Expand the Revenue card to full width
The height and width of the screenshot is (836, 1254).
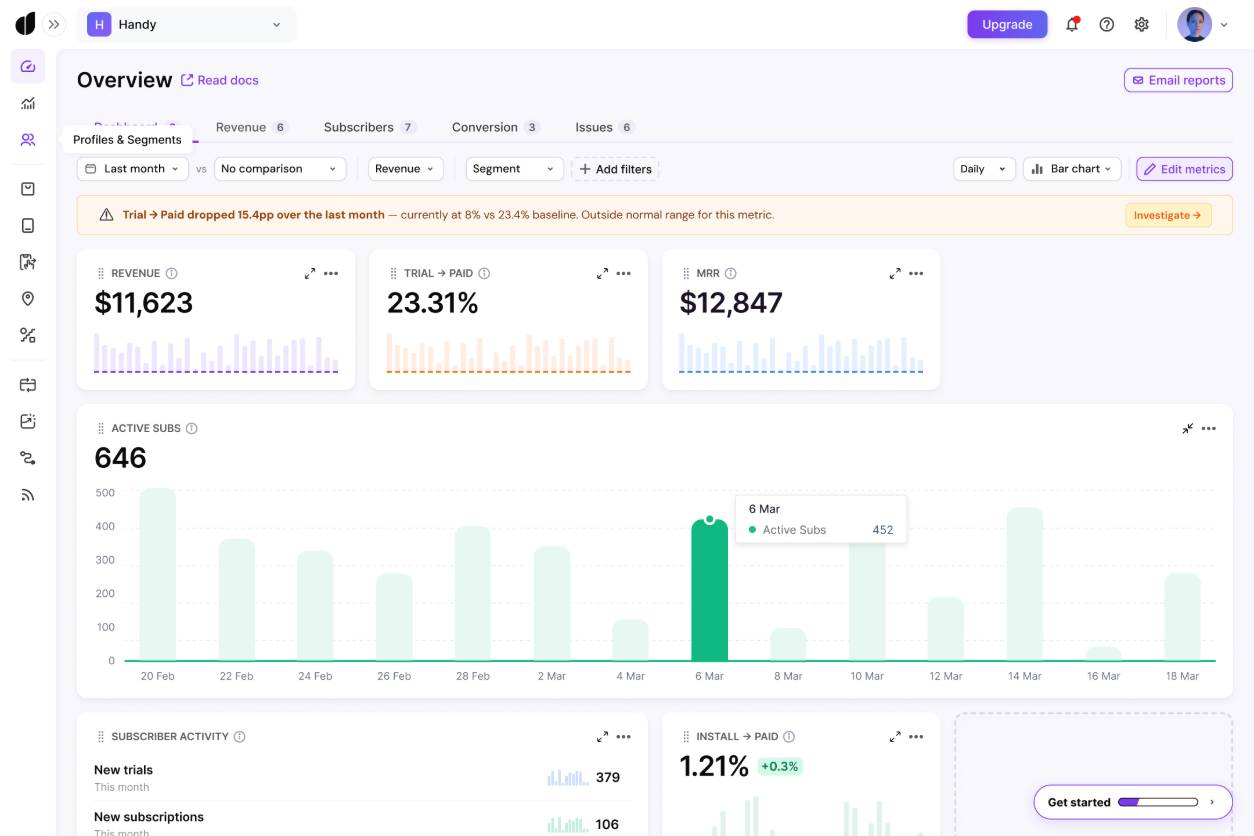[x=310, y=273]
